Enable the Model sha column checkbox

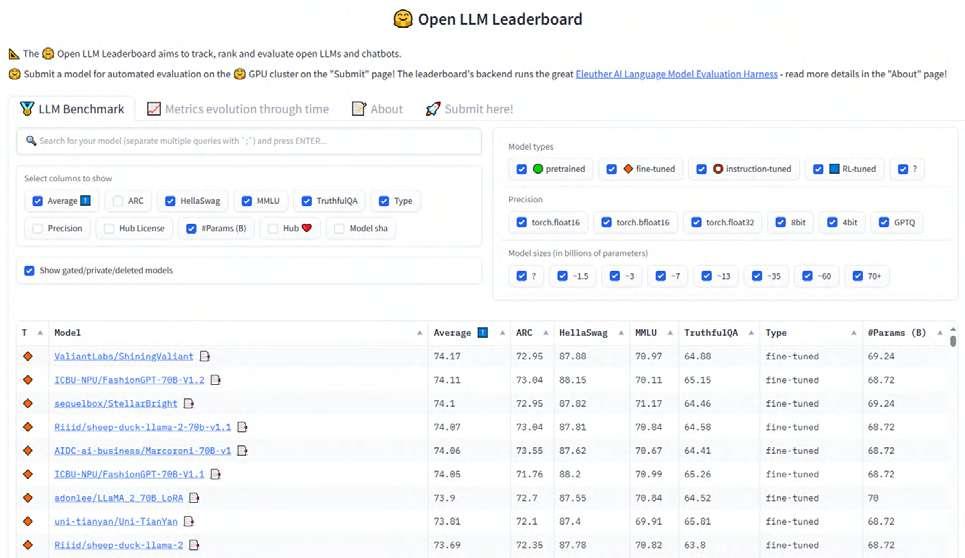tap(339, 228)
